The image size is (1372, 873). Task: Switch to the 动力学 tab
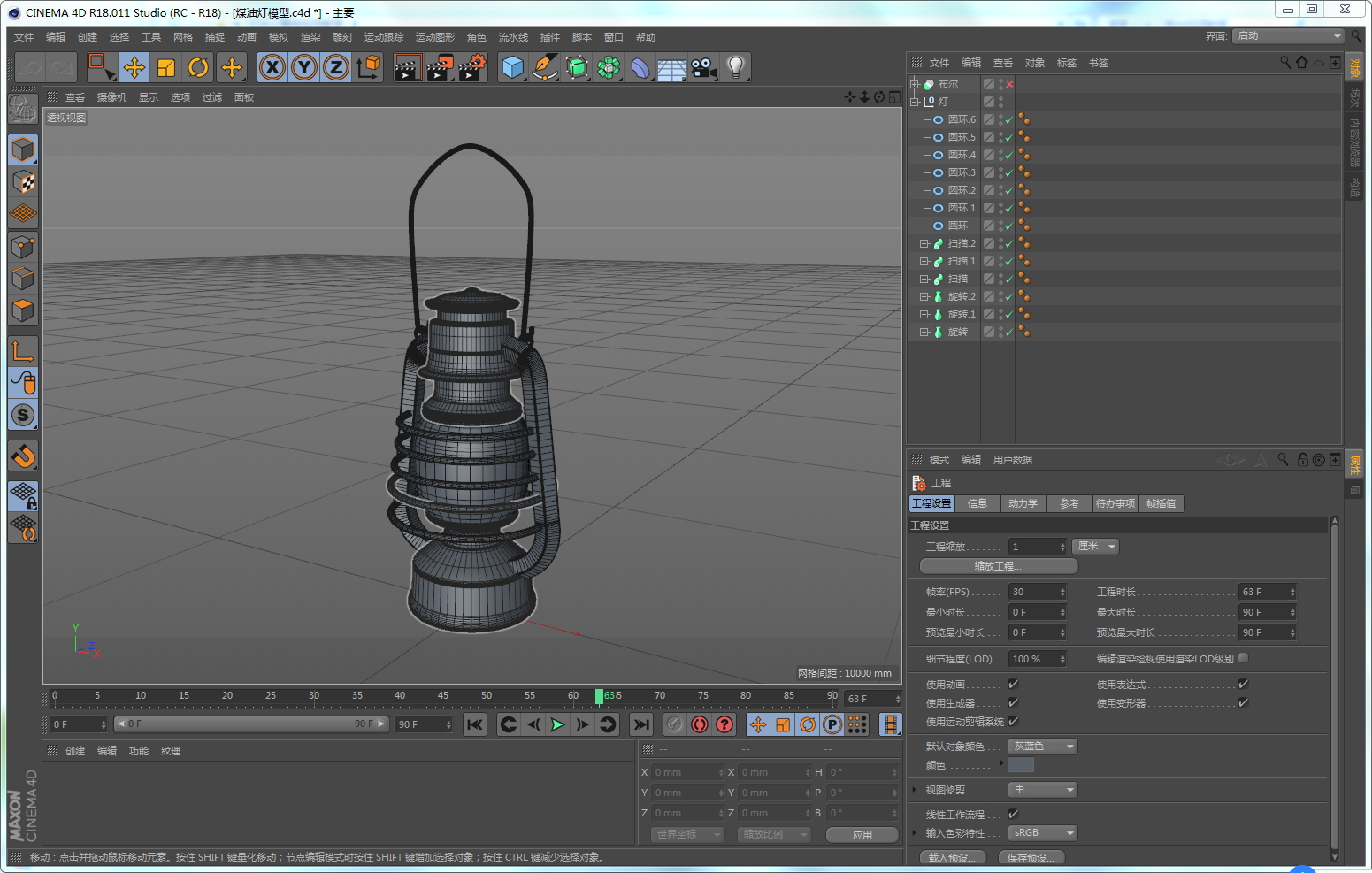pyautogui.click(x=1023, y=503)
